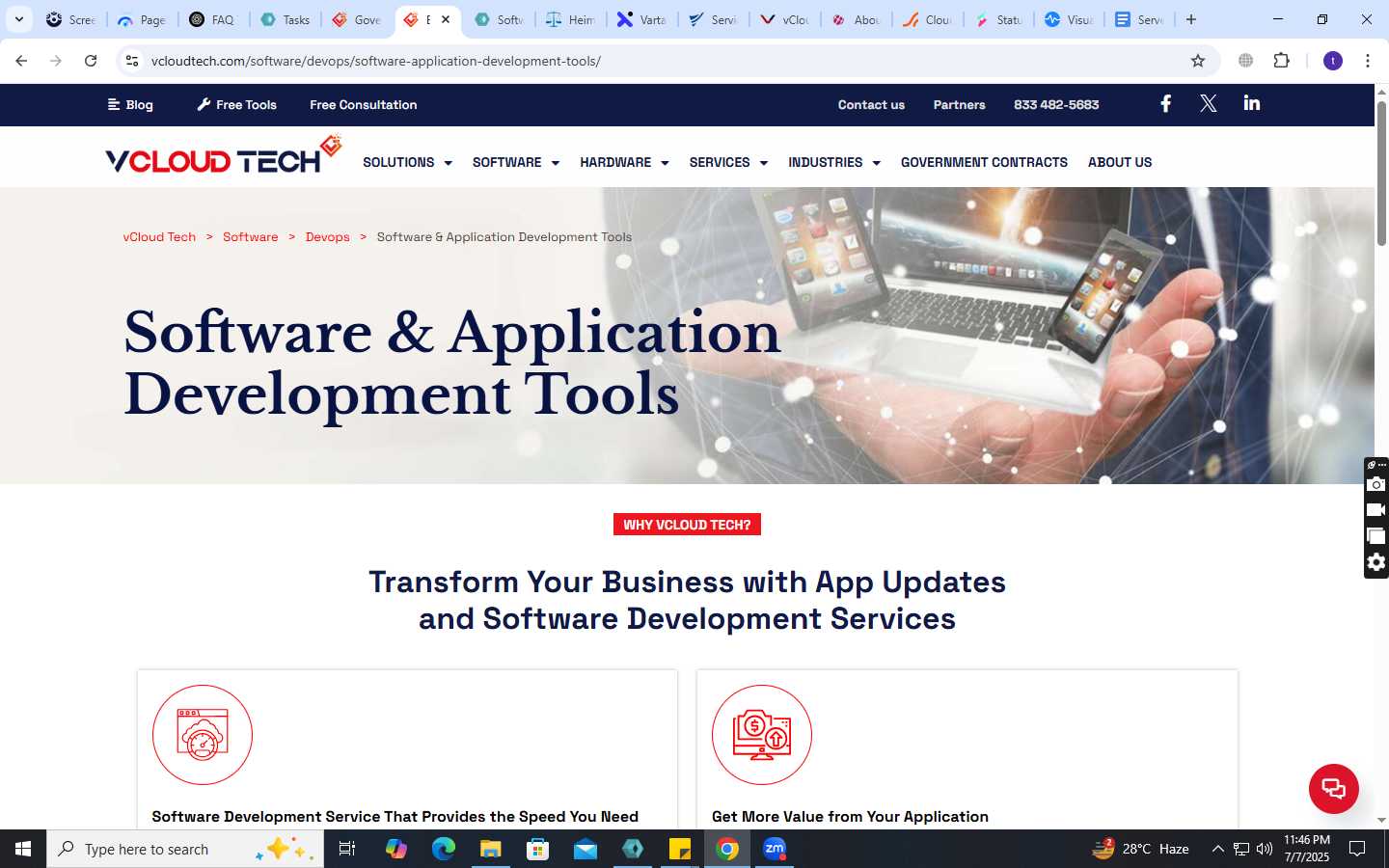The height and width of the screenshot is (868, 1389).
Task: Open File Explorer from taskbar
Action: coord(491,849)
